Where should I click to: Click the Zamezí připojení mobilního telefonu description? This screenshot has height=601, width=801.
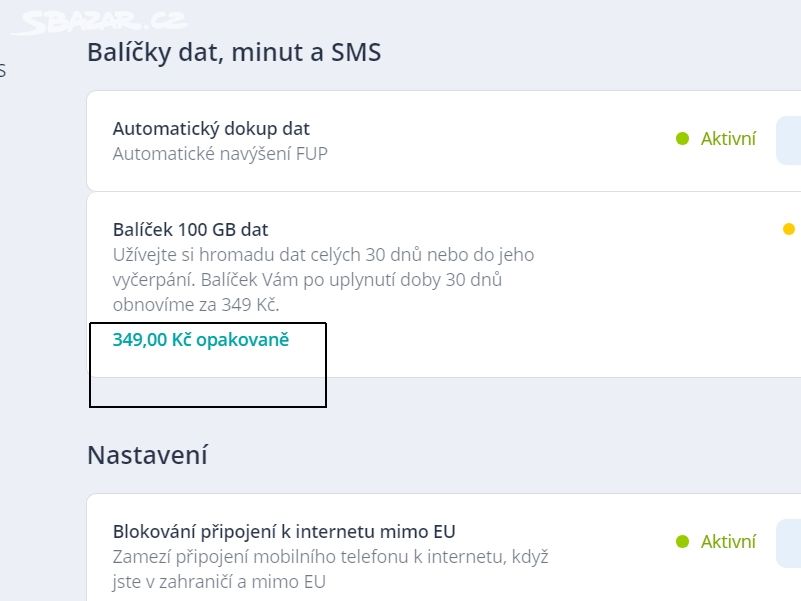click(331, 569)
